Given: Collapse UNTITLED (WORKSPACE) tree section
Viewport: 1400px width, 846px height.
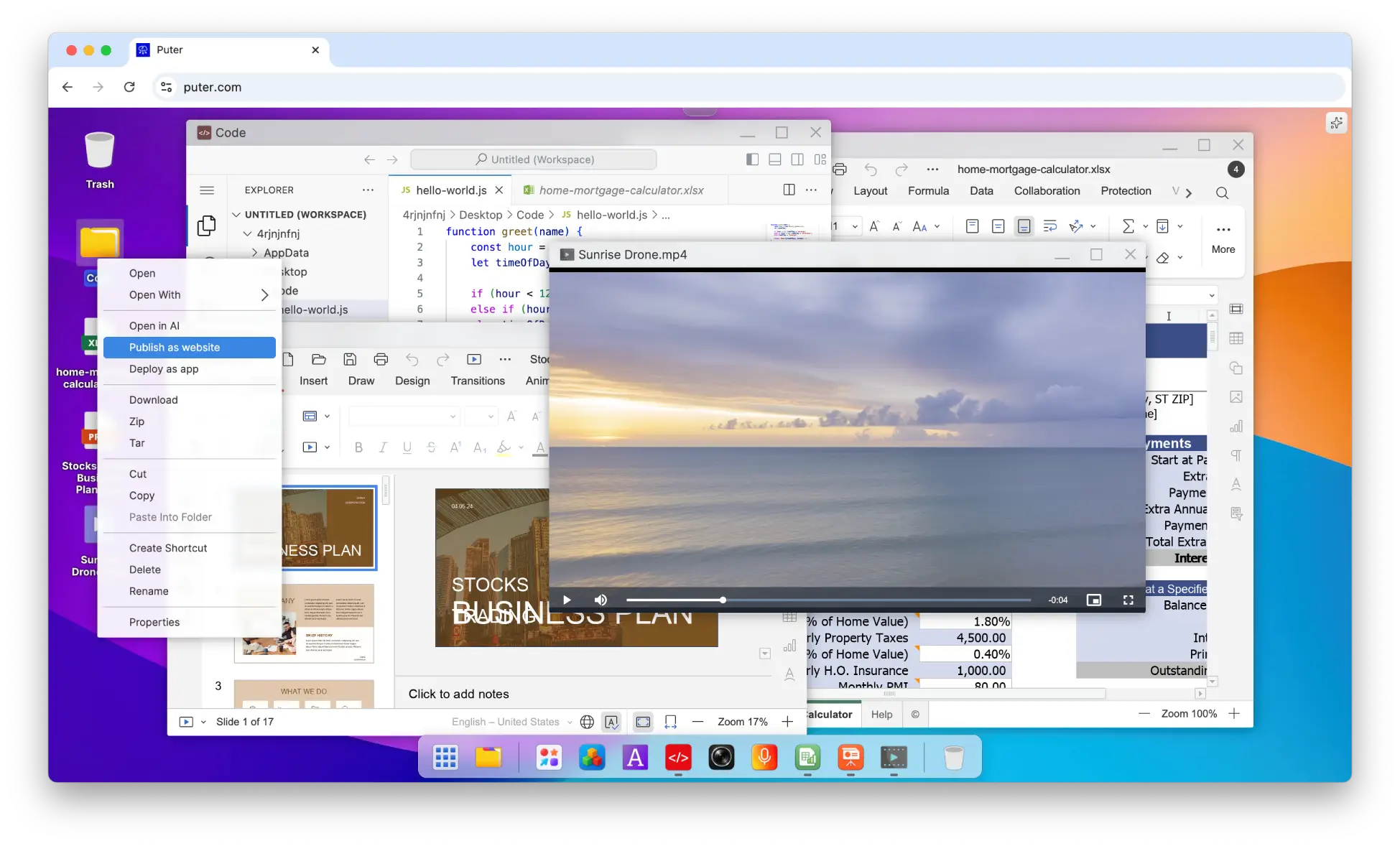Looking at the screenshot, I should click(236, 215).
